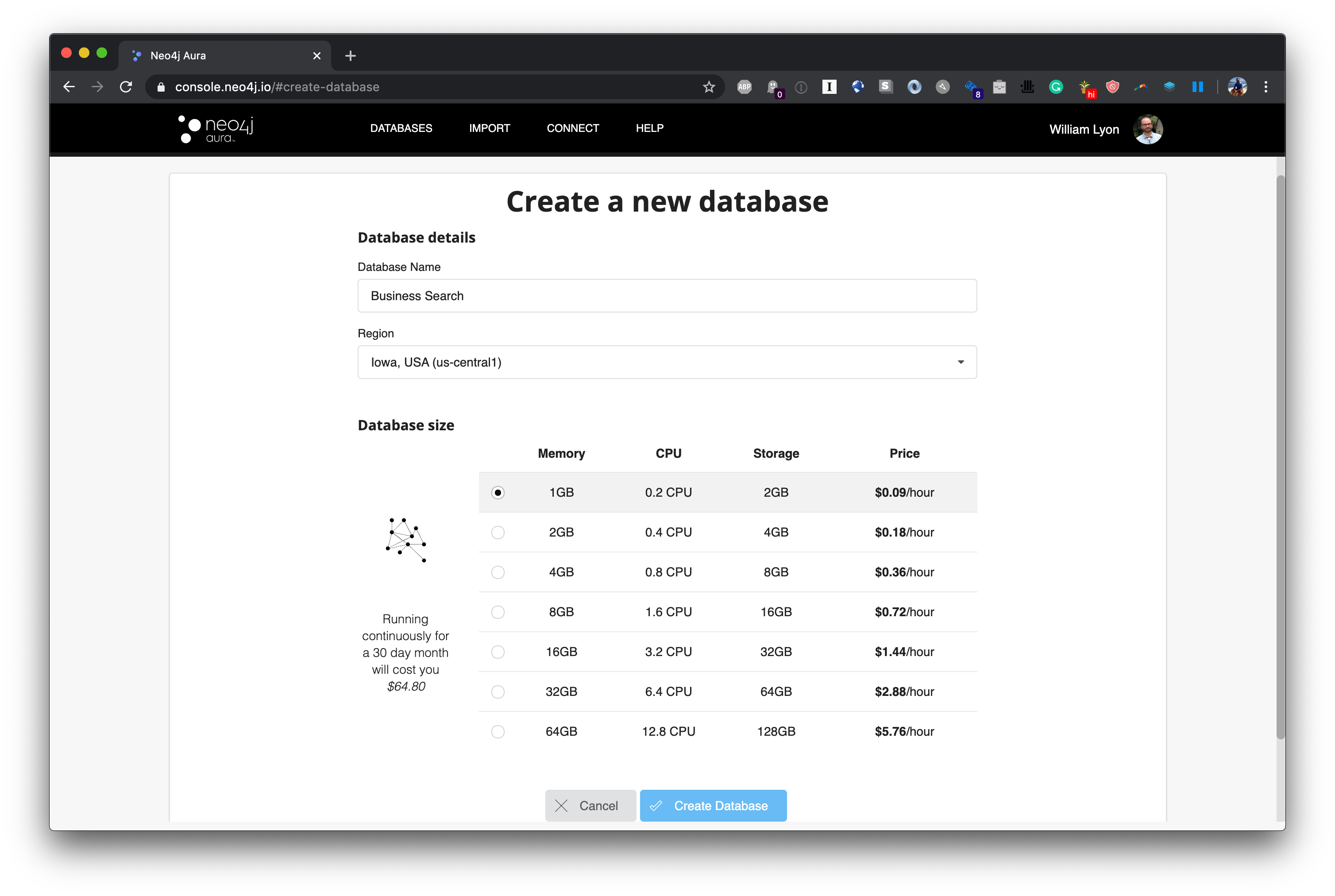Select the 2GB memory option
The image size is (1335, 896).
pyautogui.click(x=498, y=533)
